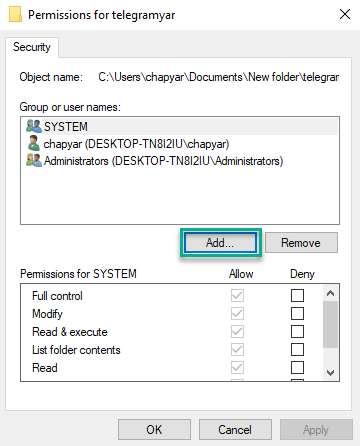Image resolution: width=360 pixels, height=446 pixels.
Task: Toggle Allow checkbox for List folder contents
Action: click(237, 349)
